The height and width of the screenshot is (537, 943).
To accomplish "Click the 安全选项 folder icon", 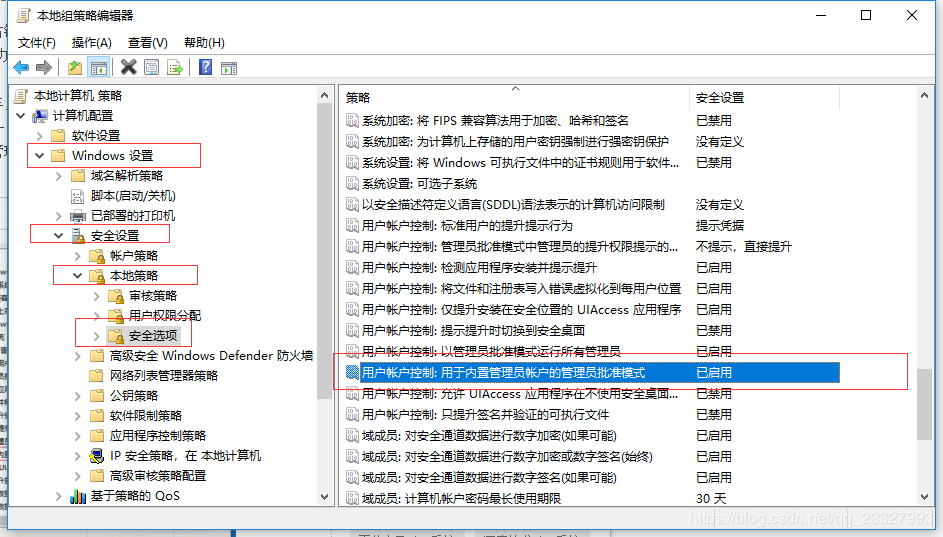I will click(115, 336).
